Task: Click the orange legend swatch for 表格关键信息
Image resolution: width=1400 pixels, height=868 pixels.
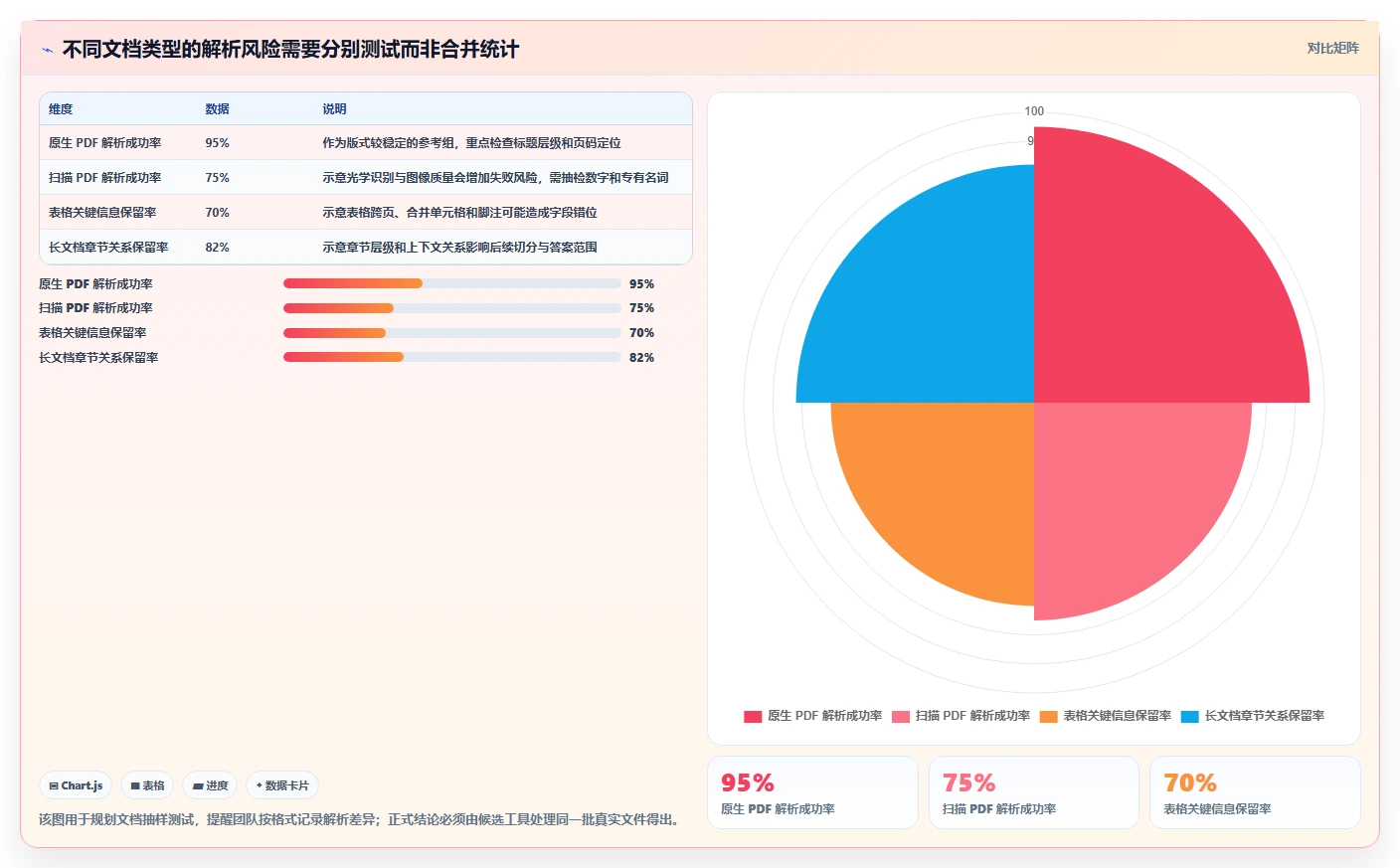Action: point(1049,717)
